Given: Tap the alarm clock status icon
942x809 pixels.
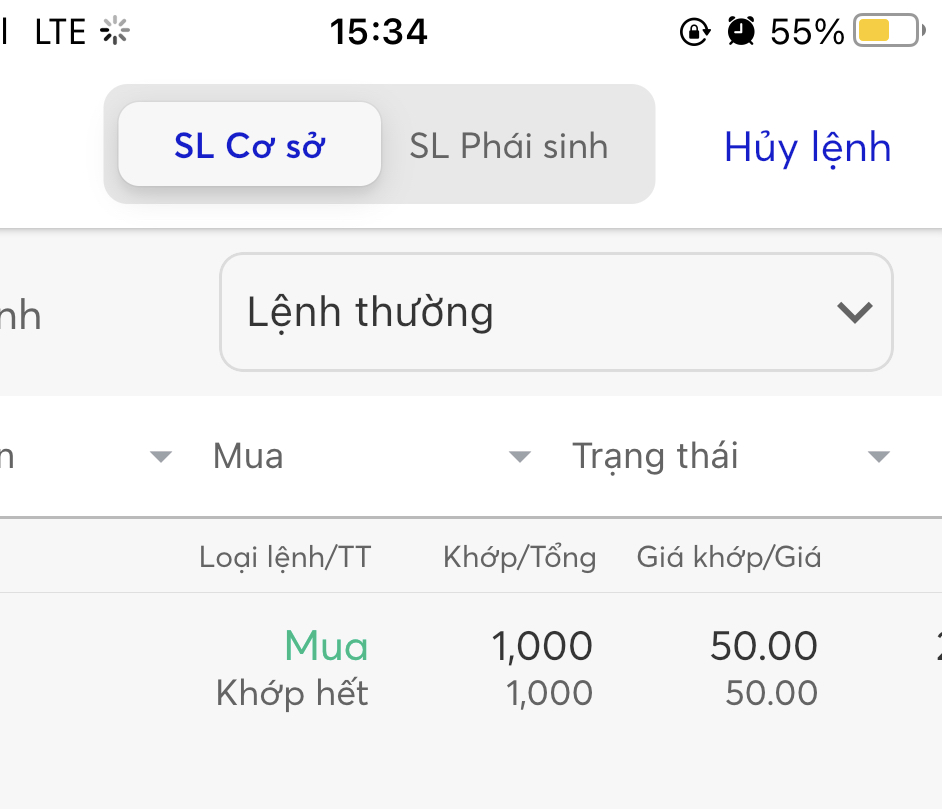Looking at the screenshot, I should click(x=741, y=32).
